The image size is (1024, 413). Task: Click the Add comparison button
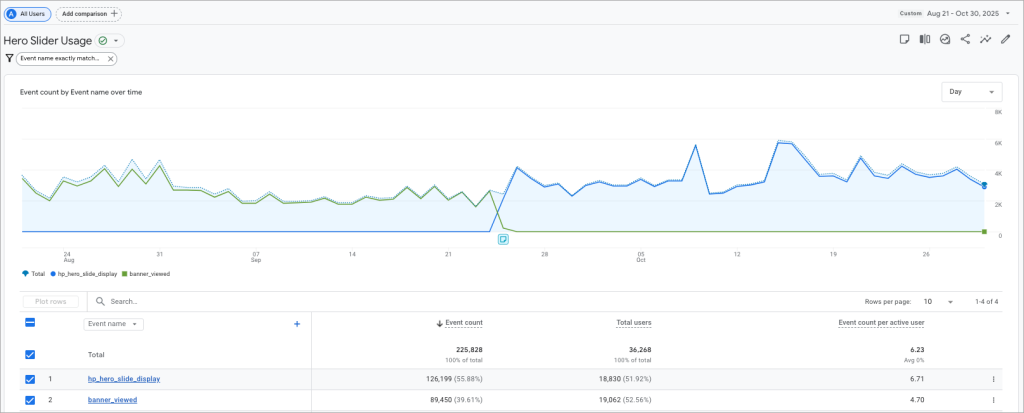pos(88,13)
